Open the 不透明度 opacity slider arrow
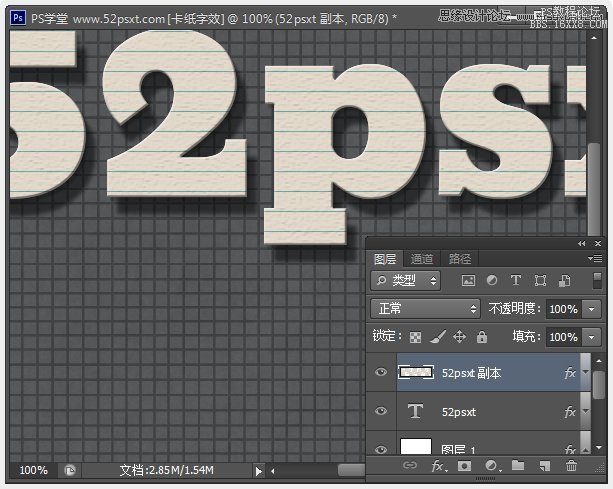This screenshot has height=489, width=613. (x=591, y=309)
